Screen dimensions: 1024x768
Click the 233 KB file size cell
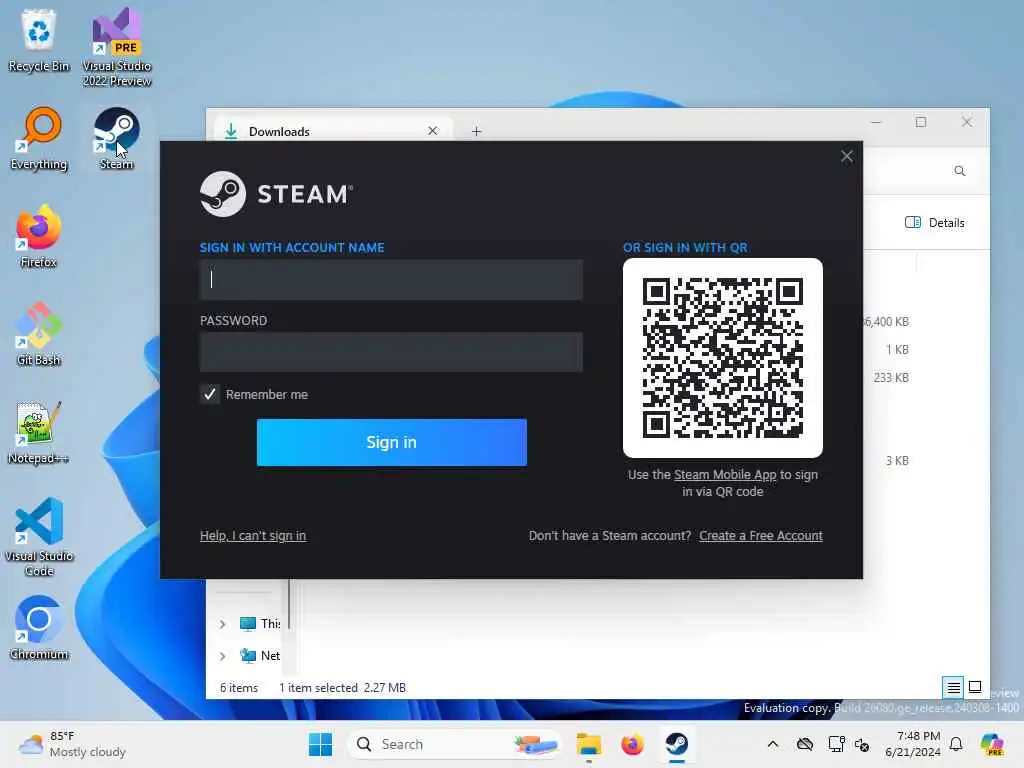click(x=891, y=377)
